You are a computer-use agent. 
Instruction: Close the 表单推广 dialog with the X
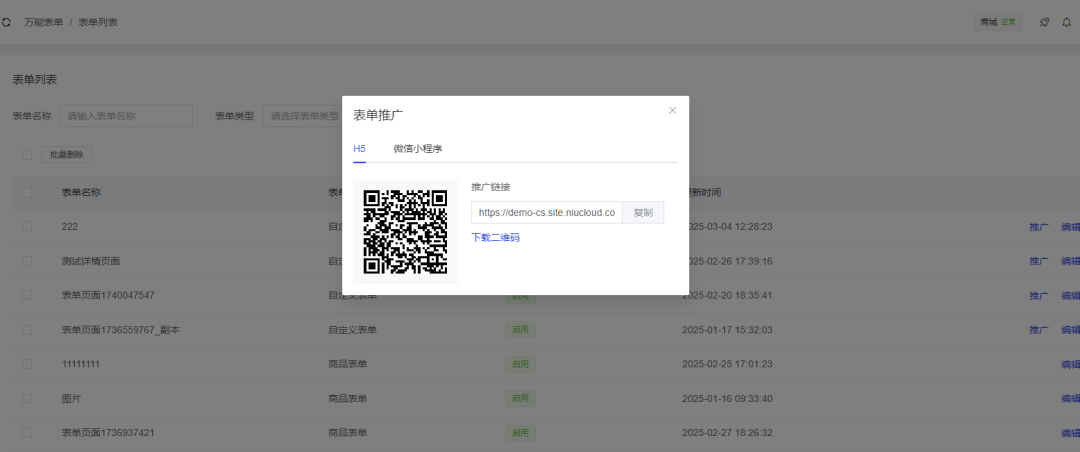click(x=672, y=110)
